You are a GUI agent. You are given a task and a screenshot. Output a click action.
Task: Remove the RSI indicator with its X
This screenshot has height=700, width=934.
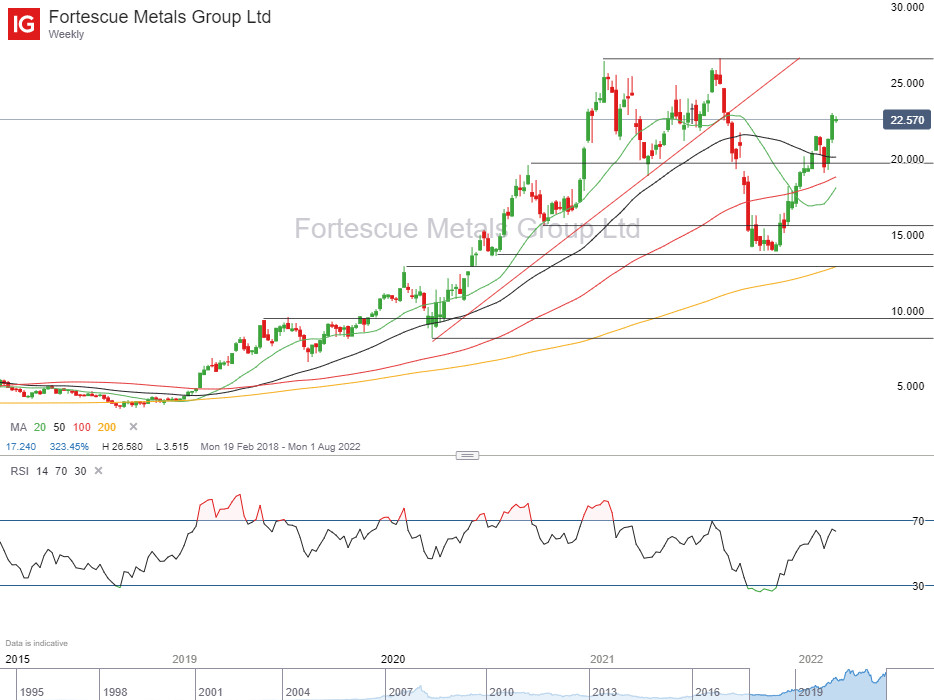click(98, 471)
